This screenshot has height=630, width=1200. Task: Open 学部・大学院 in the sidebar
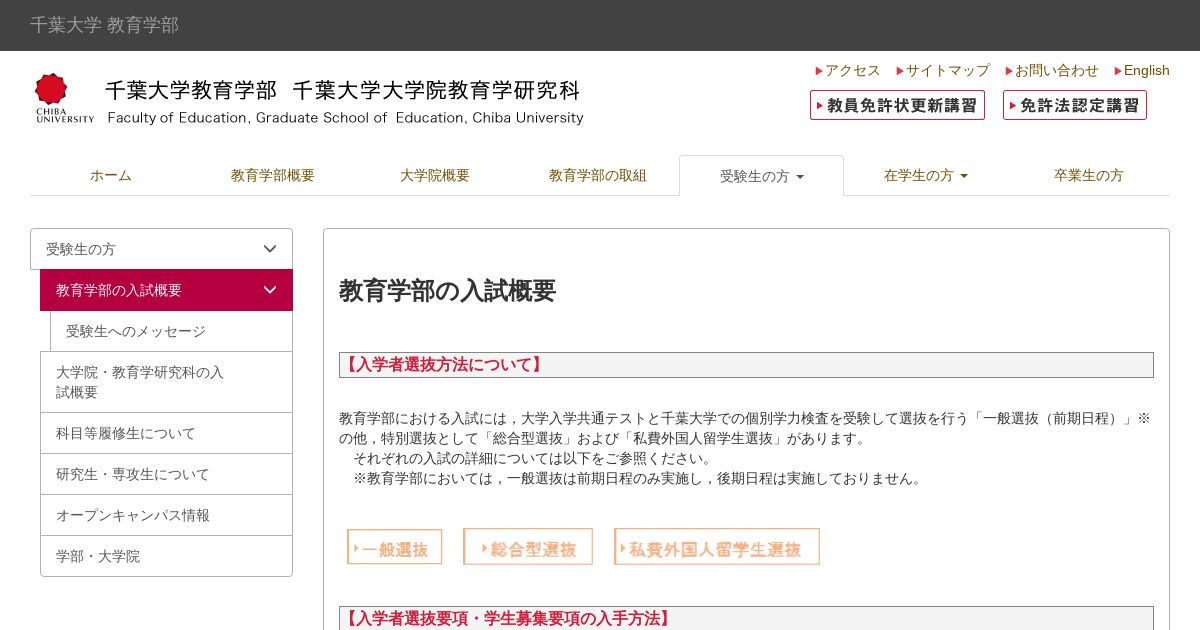click(x=166, y=556)
